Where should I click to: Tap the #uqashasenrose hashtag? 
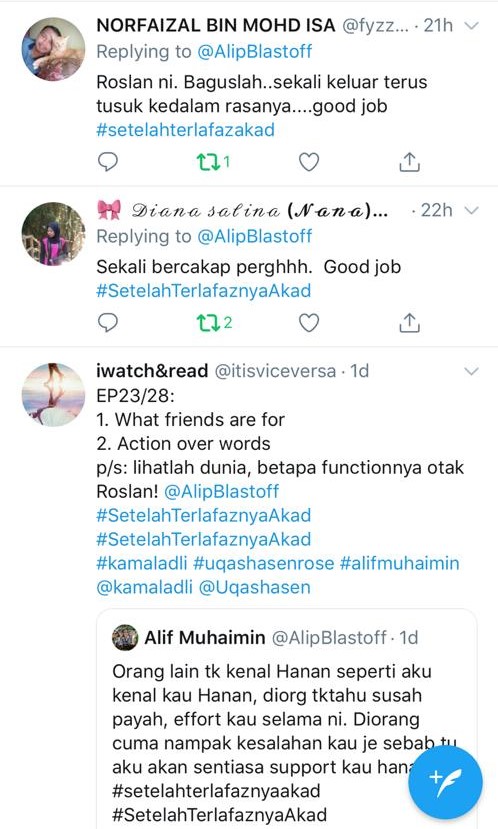263,563
